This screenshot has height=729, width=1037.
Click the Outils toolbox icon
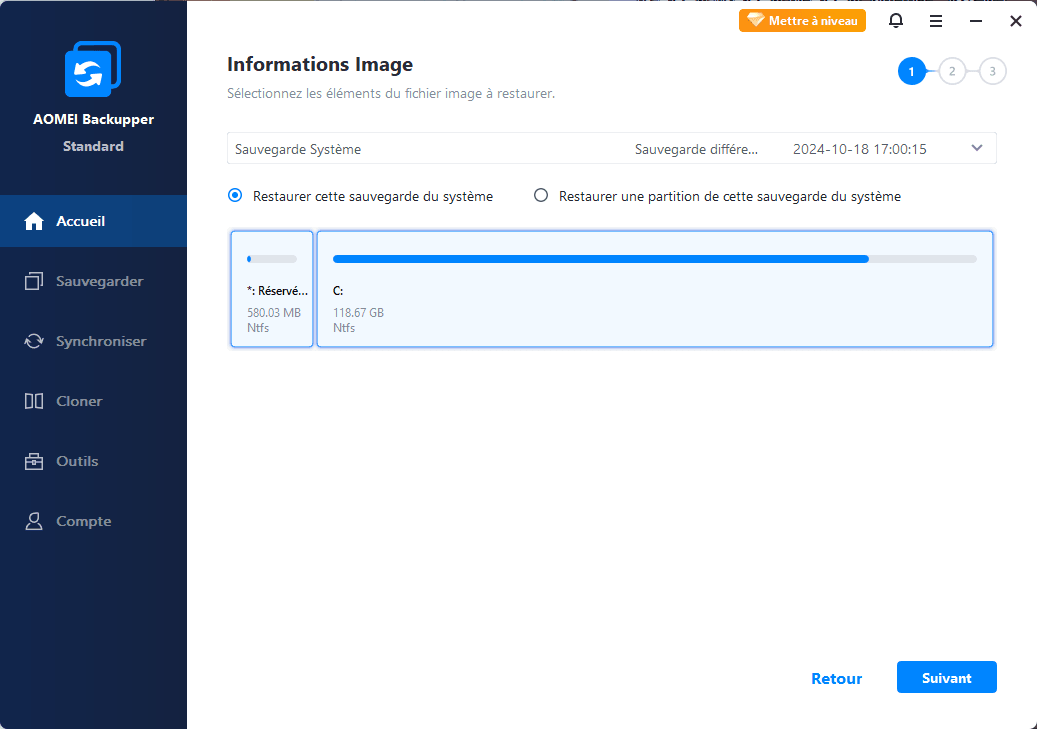[x=34, y=461]
